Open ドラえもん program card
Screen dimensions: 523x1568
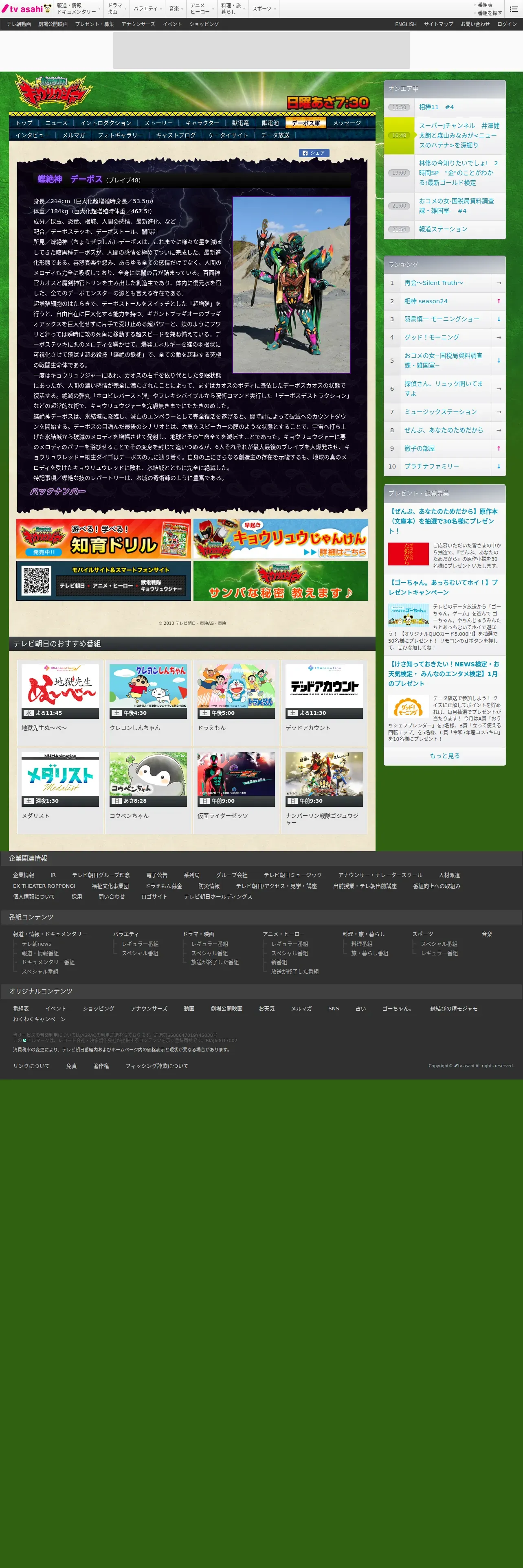(236, 703)
